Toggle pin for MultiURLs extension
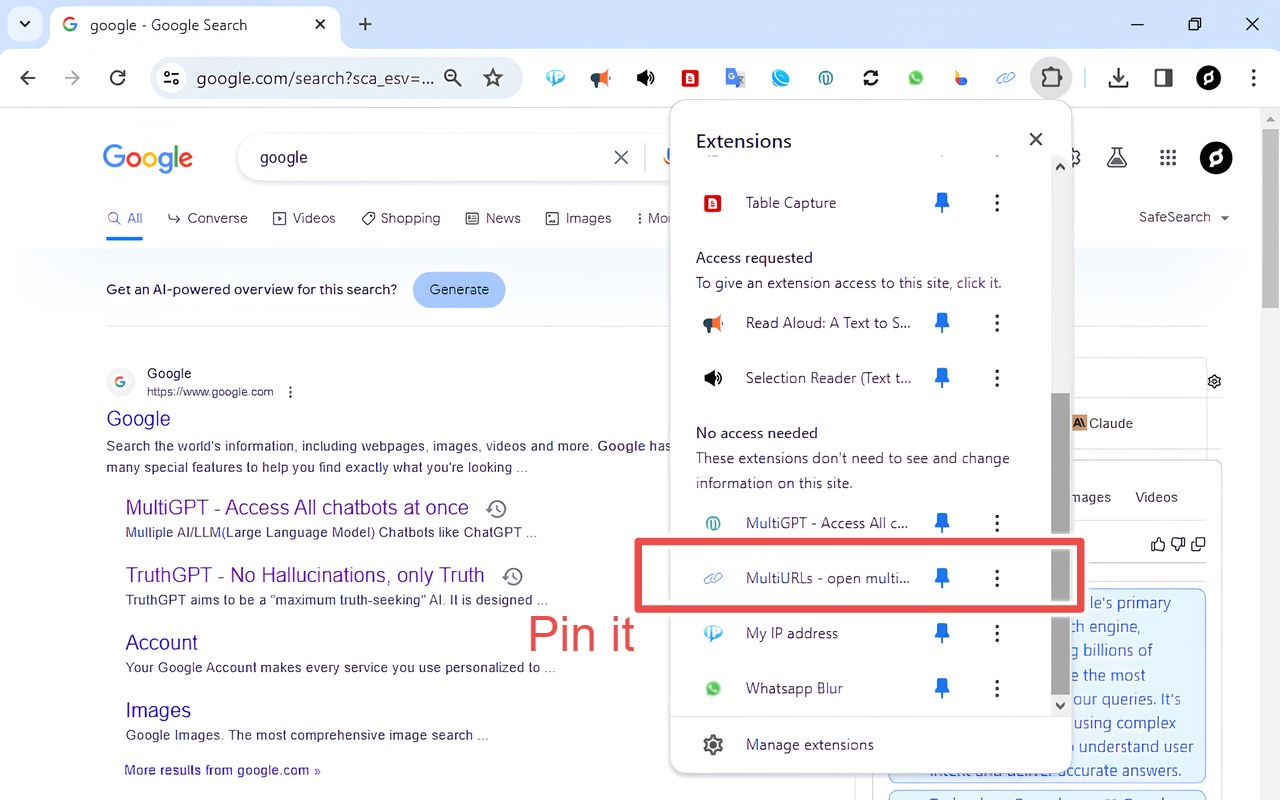Screen dimensions: 1280x800 [x=941, y=578]
